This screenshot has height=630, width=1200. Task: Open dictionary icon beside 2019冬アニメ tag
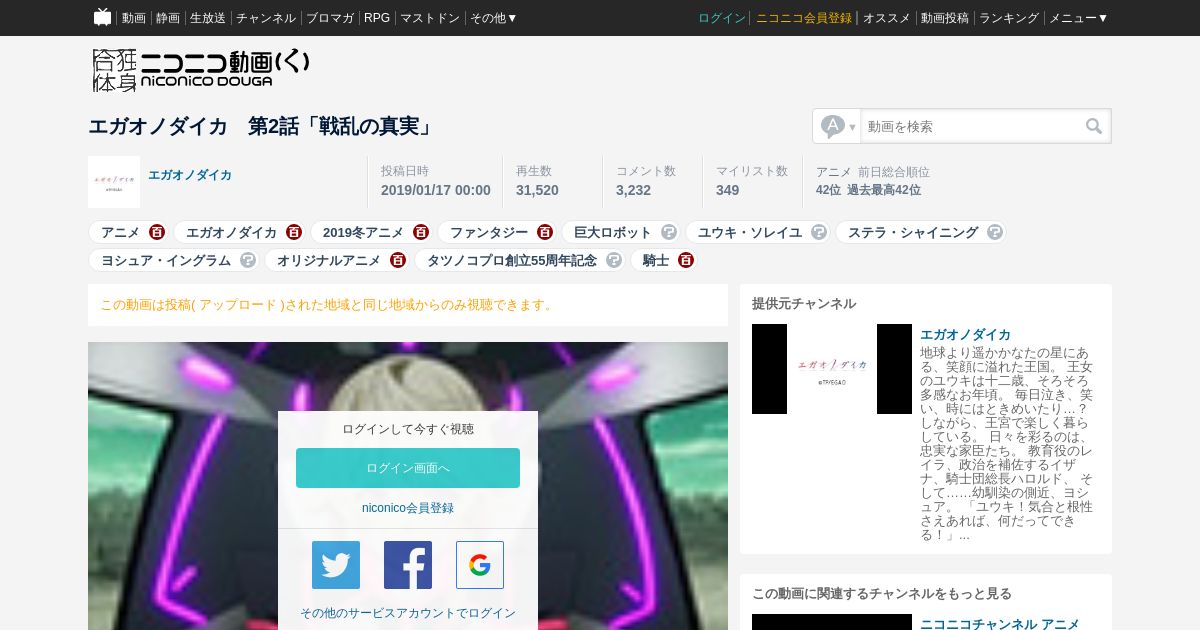click(421, 232)
